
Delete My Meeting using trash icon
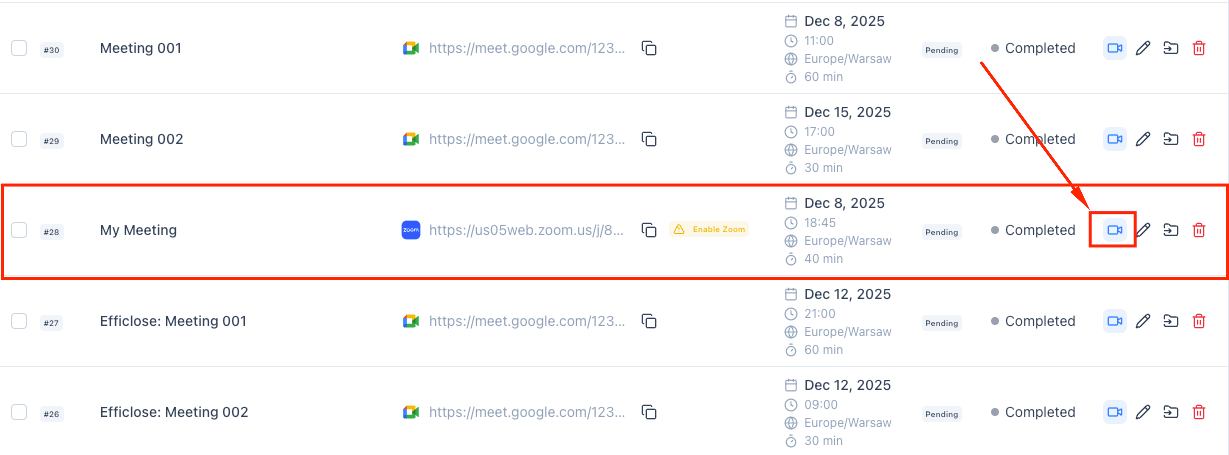(1199, 230)
